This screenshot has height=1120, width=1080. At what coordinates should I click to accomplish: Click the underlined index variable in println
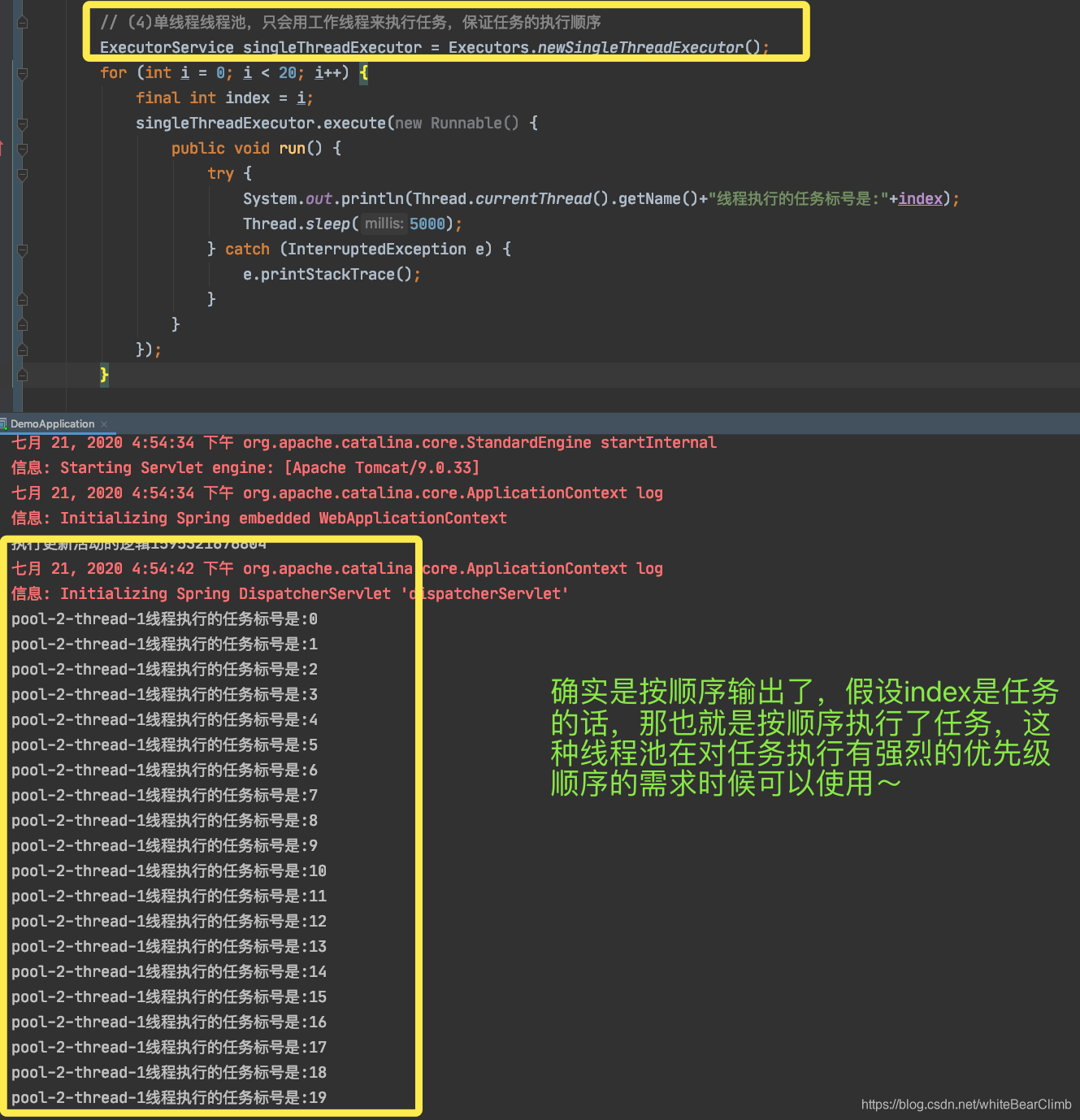920,199
